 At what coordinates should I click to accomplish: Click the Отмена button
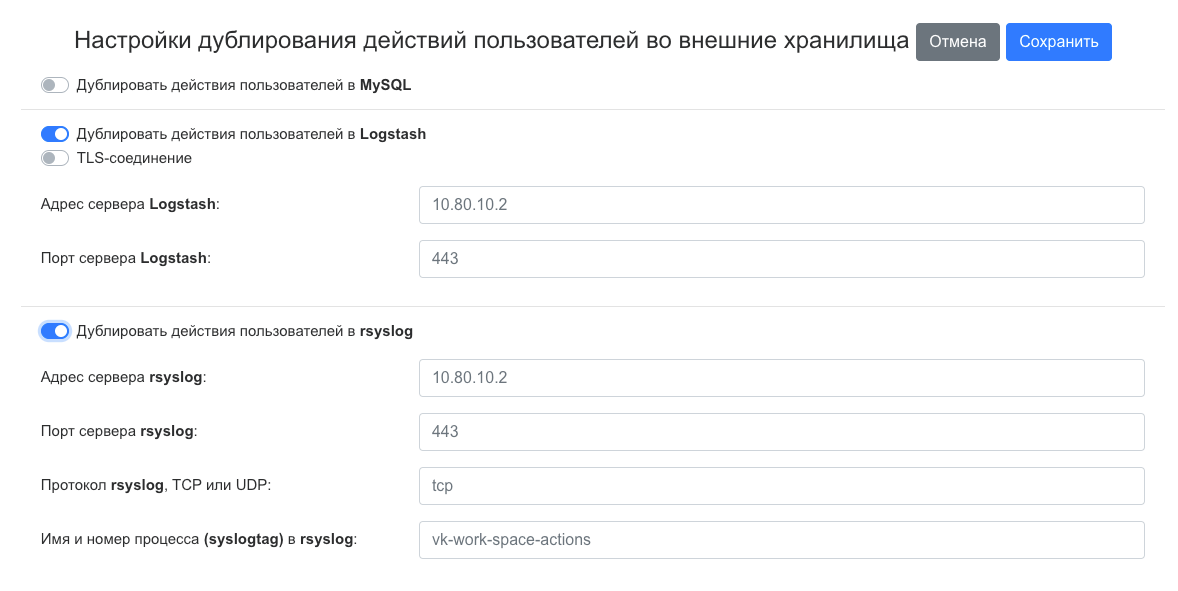click(x=957, y=42)
